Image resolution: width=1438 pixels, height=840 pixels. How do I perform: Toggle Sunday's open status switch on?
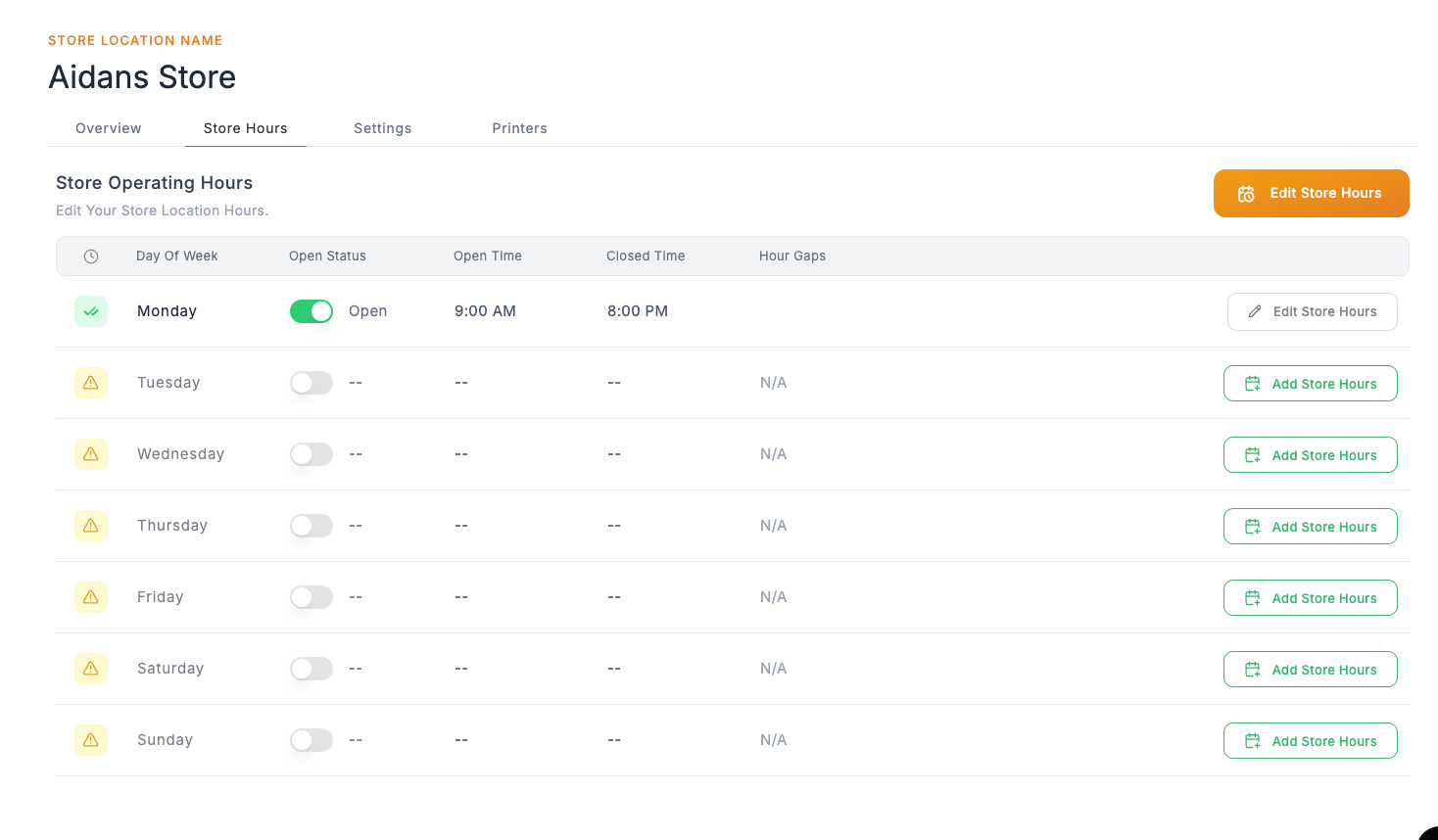click(x=311, y=739)
